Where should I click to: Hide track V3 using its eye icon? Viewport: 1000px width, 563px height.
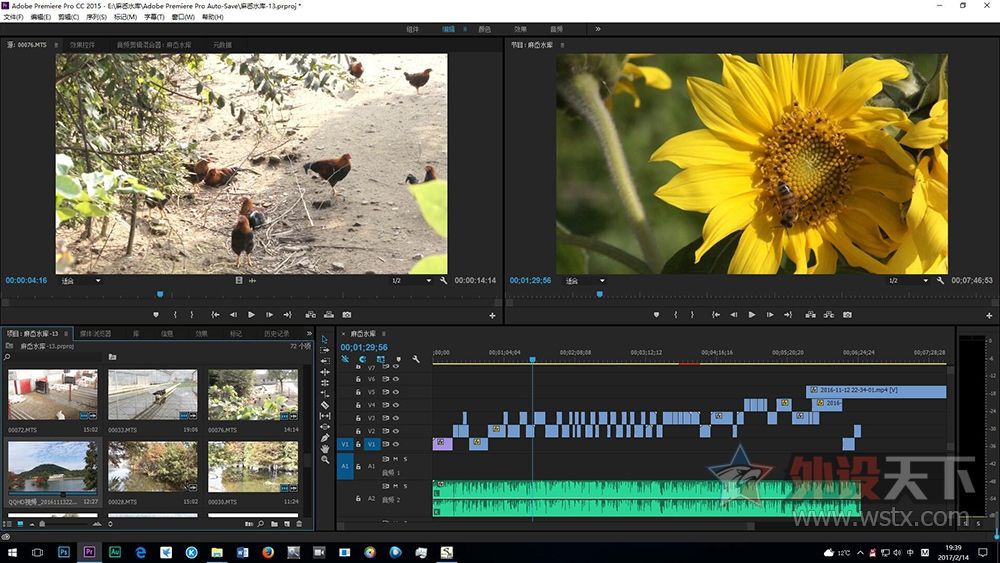pyautogui.click(x=396, y=418)
